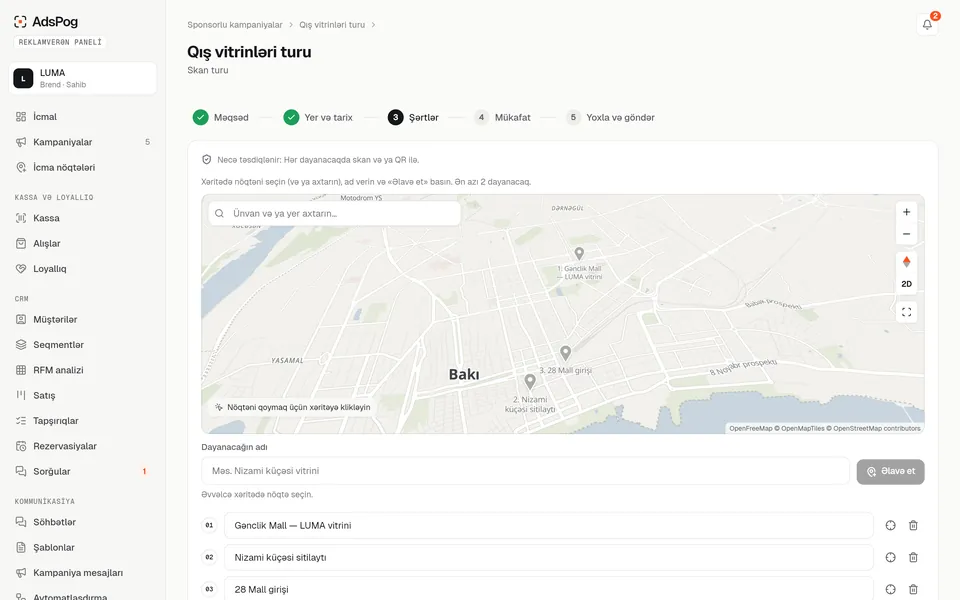Locate Gənclik Mall stop on map
Viewport: 960px width, 600px height.
pos(890,525)
